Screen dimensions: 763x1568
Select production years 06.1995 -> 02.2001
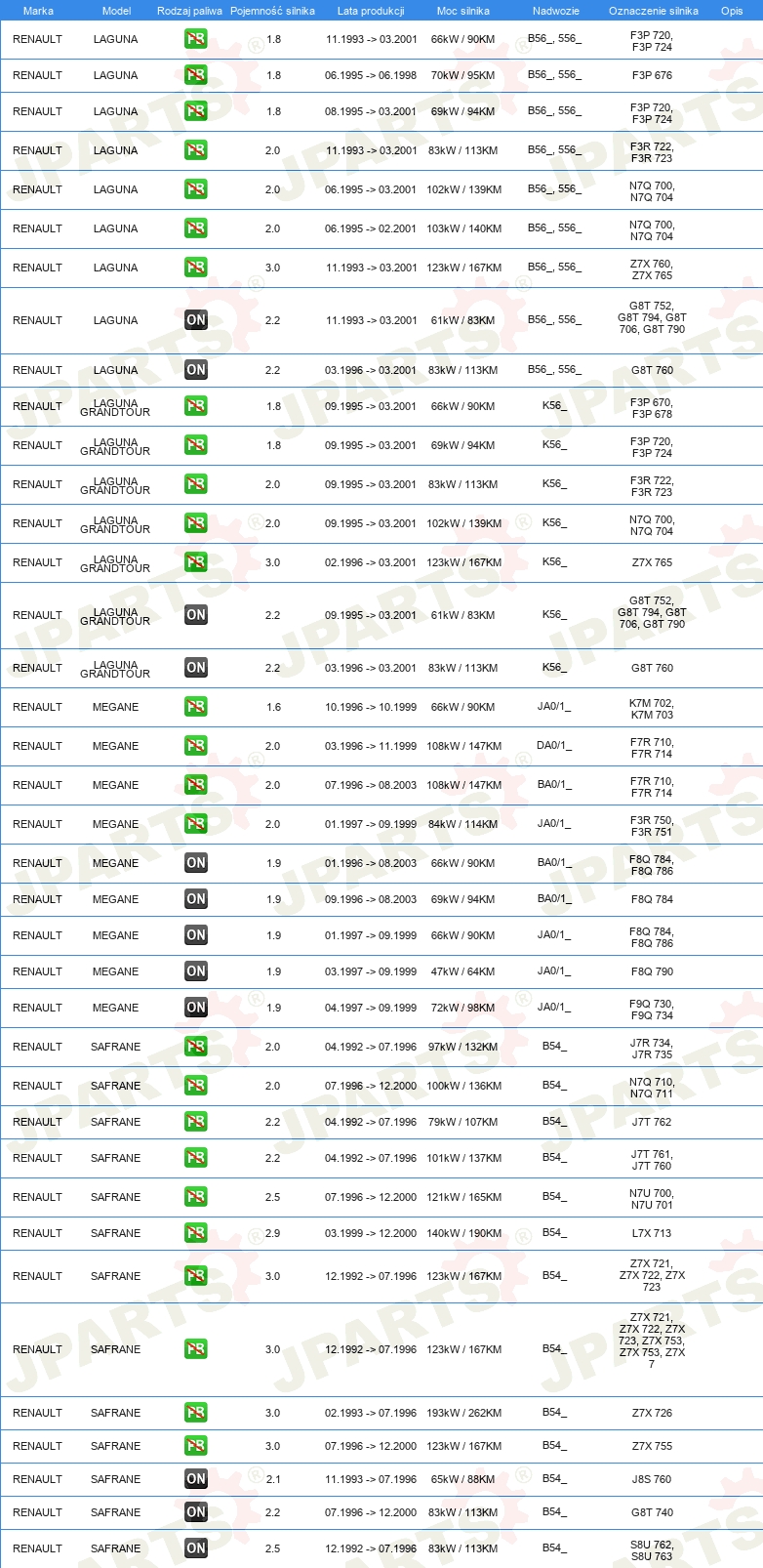pos(371,228)
